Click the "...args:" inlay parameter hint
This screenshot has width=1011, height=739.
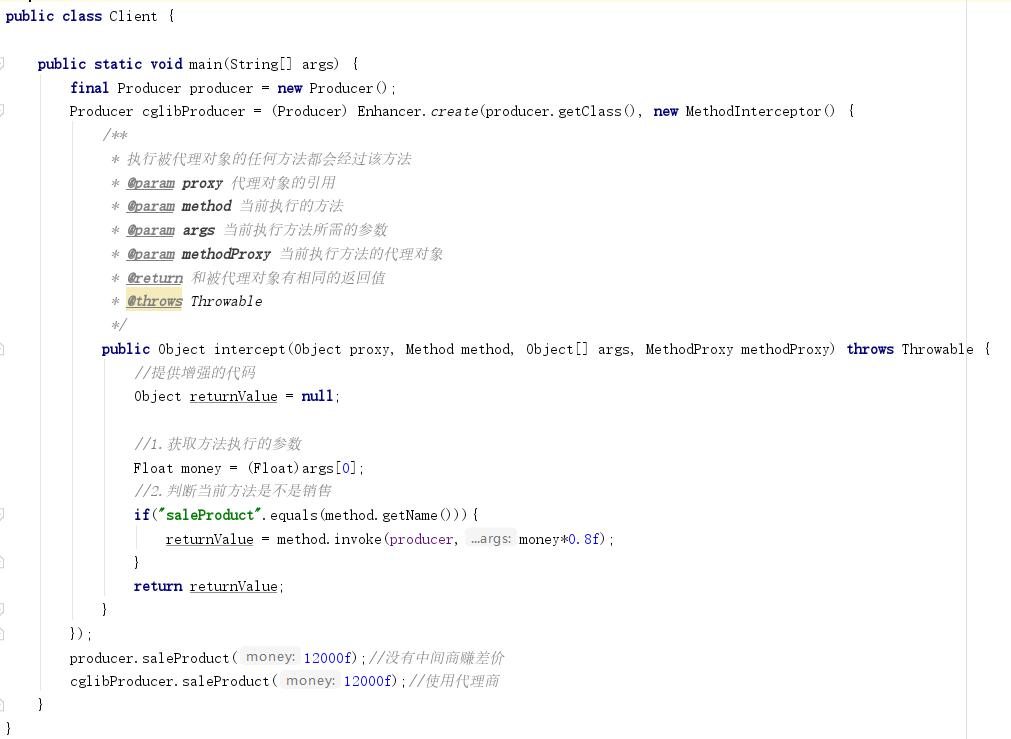coord(490,538)
